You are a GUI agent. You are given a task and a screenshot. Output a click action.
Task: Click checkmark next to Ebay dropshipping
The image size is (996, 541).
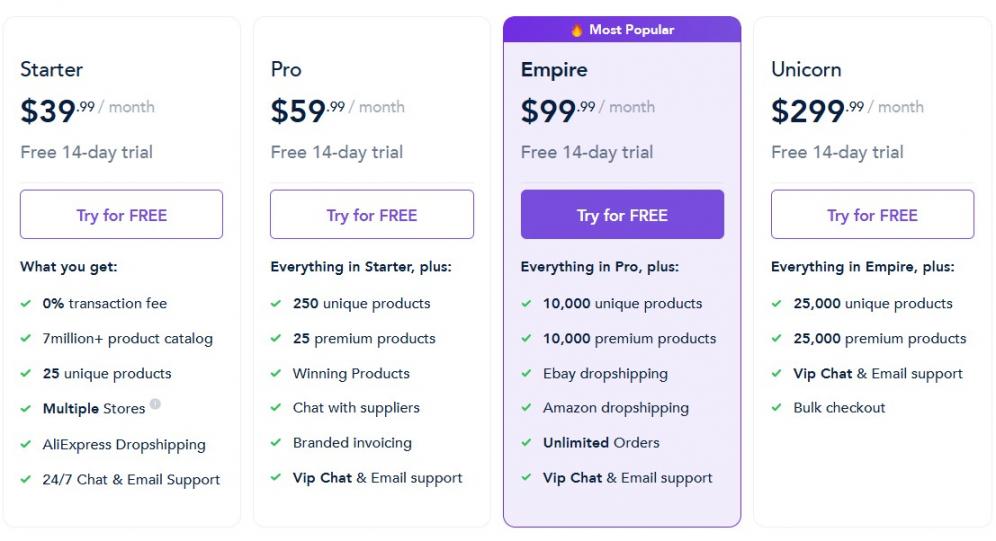525,373
